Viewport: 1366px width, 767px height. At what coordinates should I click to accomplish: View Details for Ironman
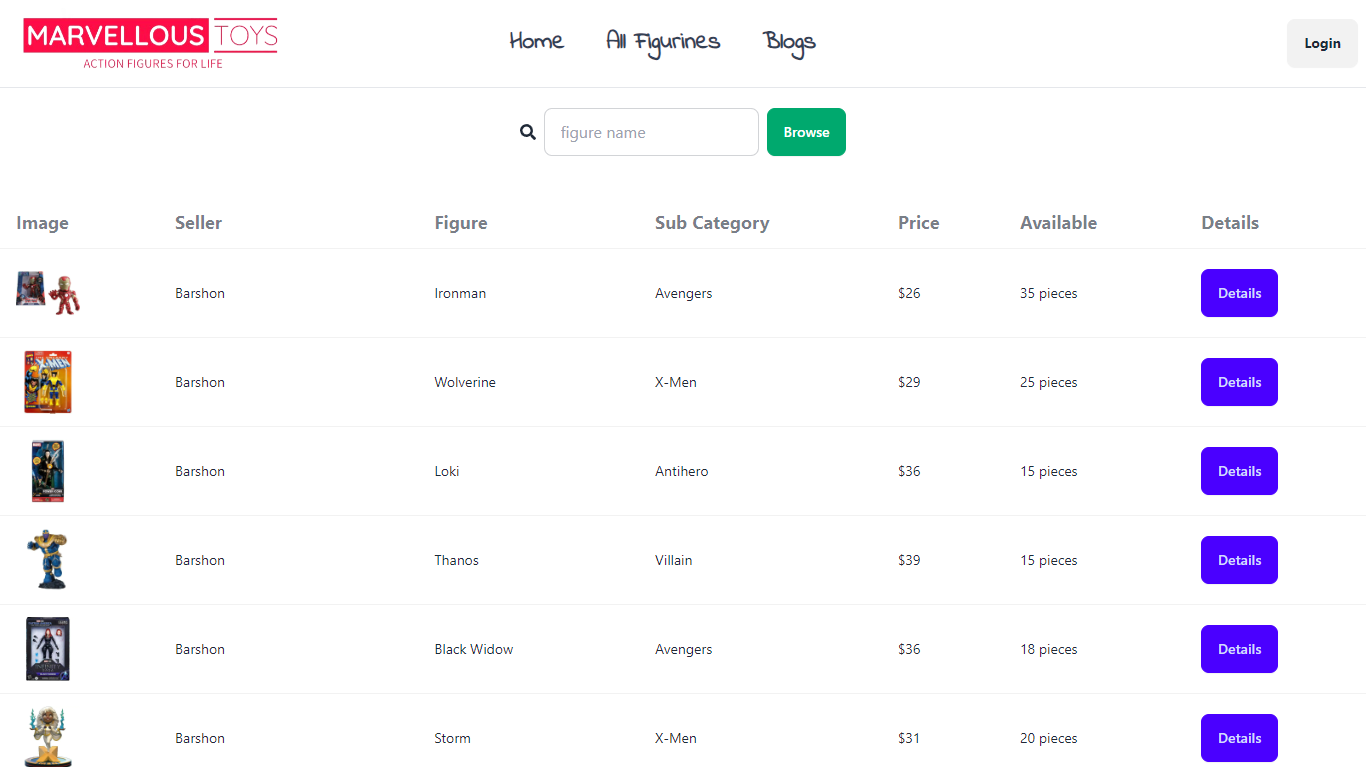[1239, 293]
